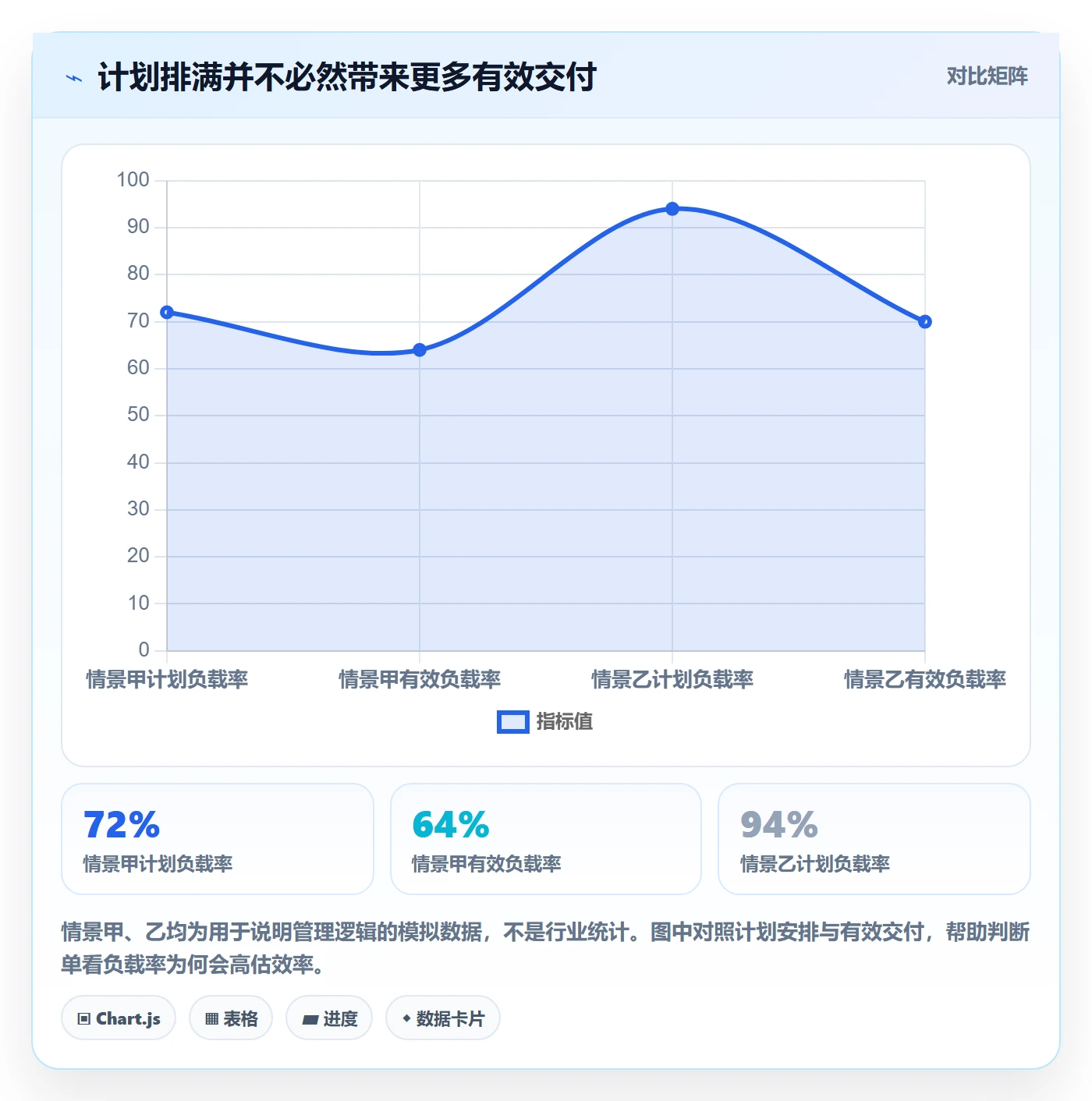
Task: Click the data point for 情景乙有效负载率
Action: (x=925, y=322)
